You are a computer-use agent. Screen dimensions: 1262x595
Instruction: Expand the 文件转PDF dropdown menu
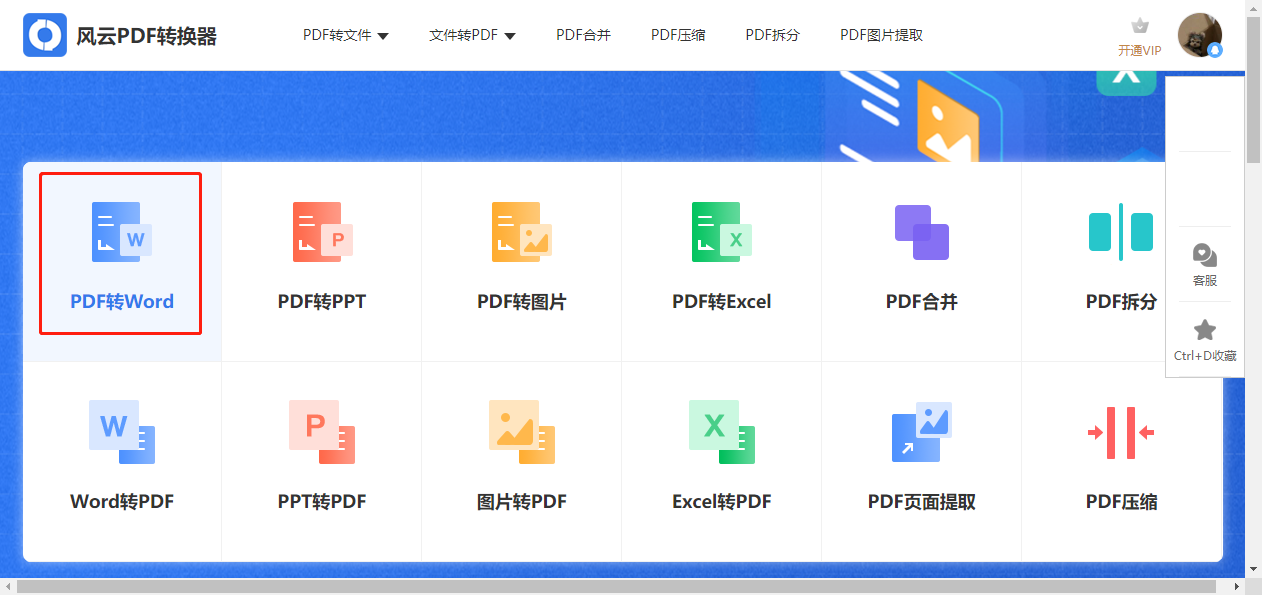click(472, 35)
